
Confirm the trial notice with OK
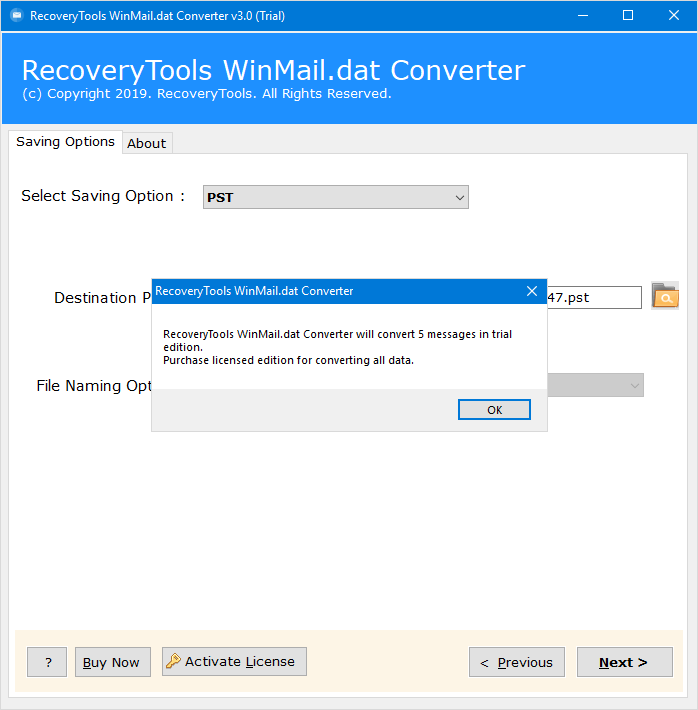click(494, 410)
